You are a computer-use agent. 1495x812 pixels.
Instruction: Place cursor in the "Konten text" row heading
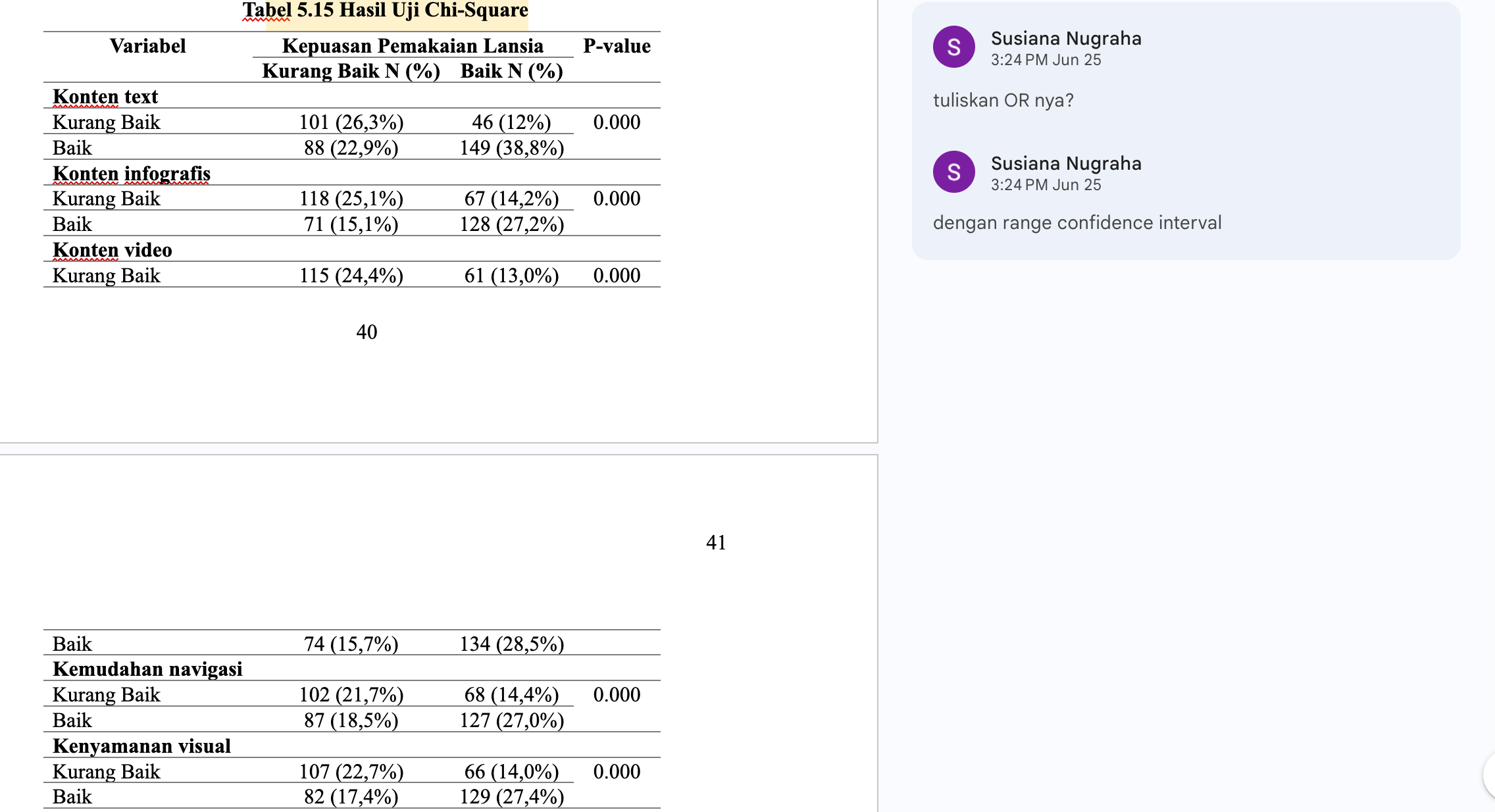pos(105,97)
